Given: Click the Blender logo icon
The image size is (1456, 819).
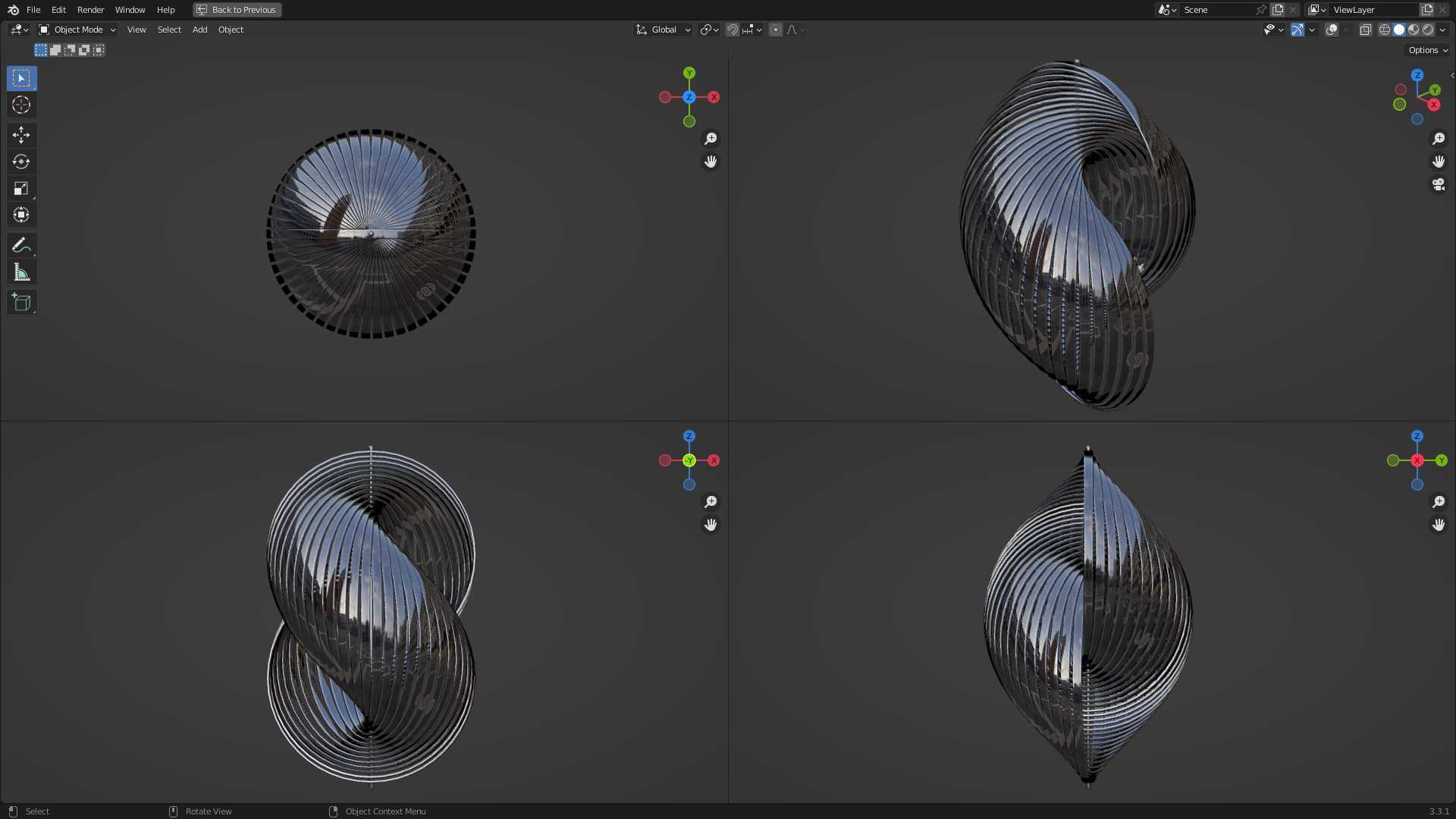Looking at the screenshot, I should click(13, 10).
